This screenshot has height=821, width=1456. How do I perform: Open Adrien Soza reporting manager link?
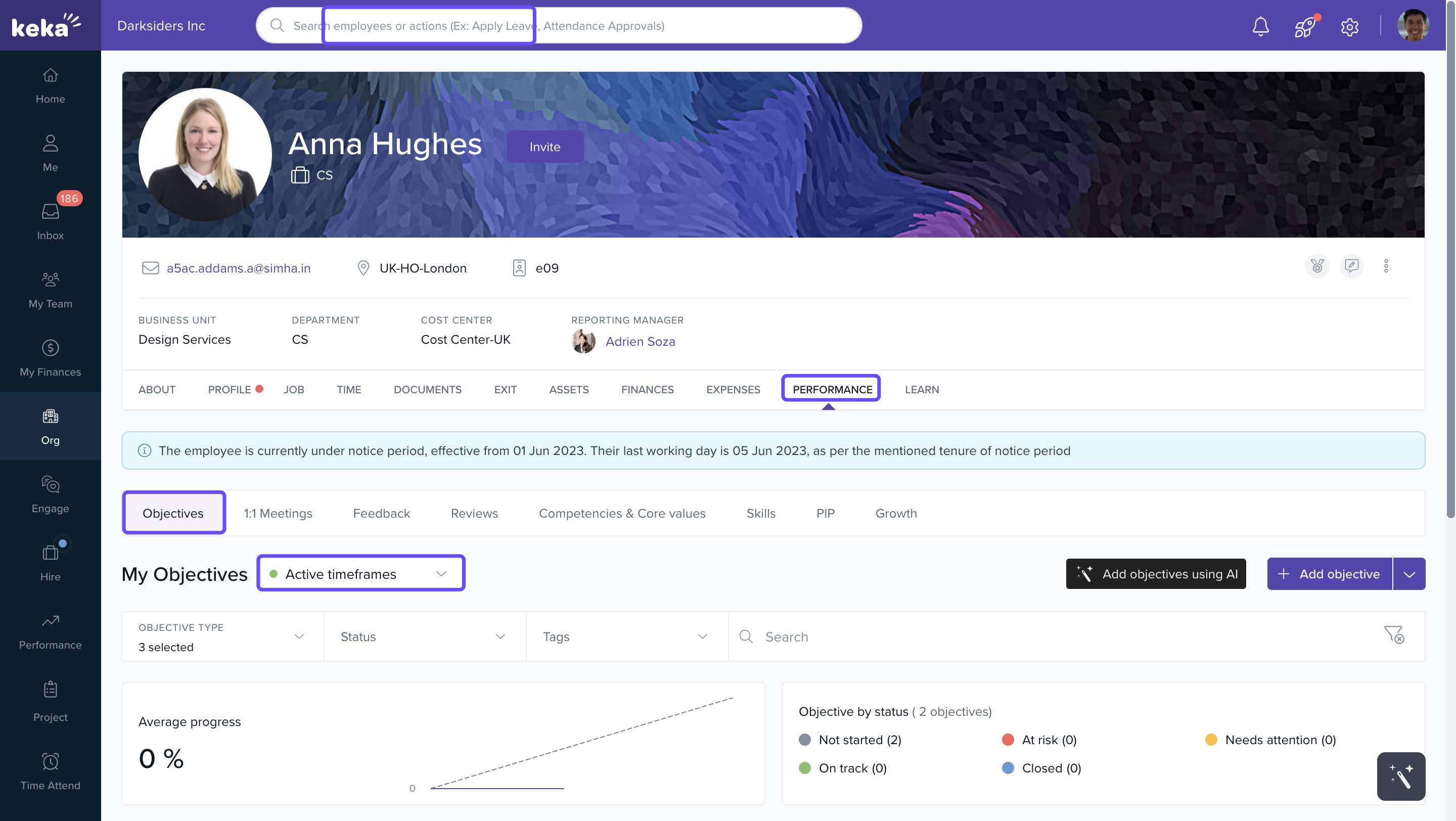point(640,341)
